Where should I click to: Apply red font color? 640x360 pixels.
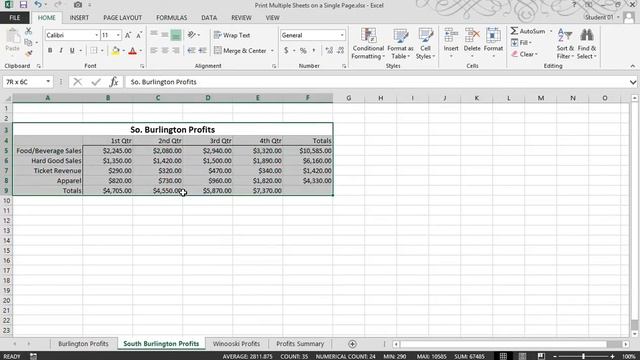coord(132,51)
